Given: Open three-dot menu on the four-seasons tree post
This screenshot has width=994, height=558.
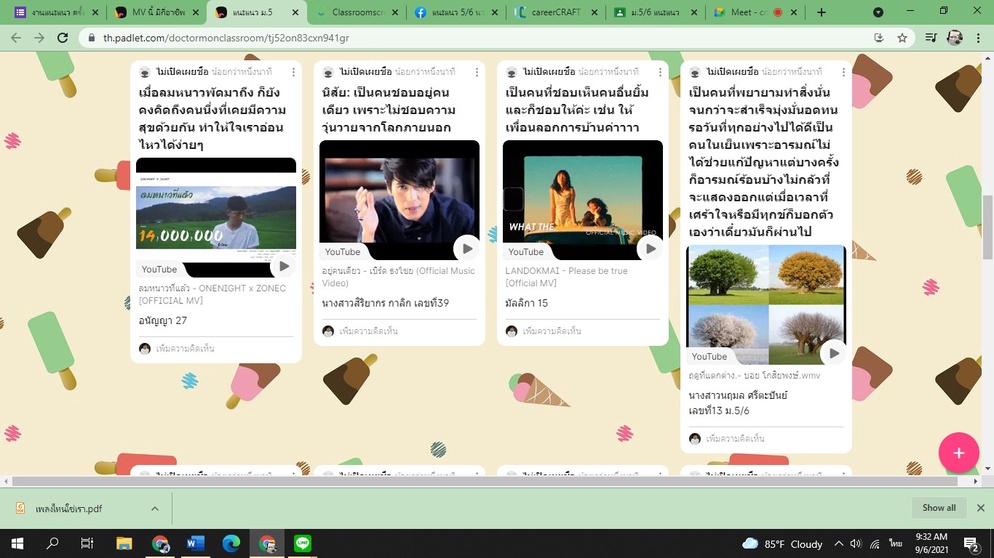Looking at the screenshot, I should coord(843,72).
